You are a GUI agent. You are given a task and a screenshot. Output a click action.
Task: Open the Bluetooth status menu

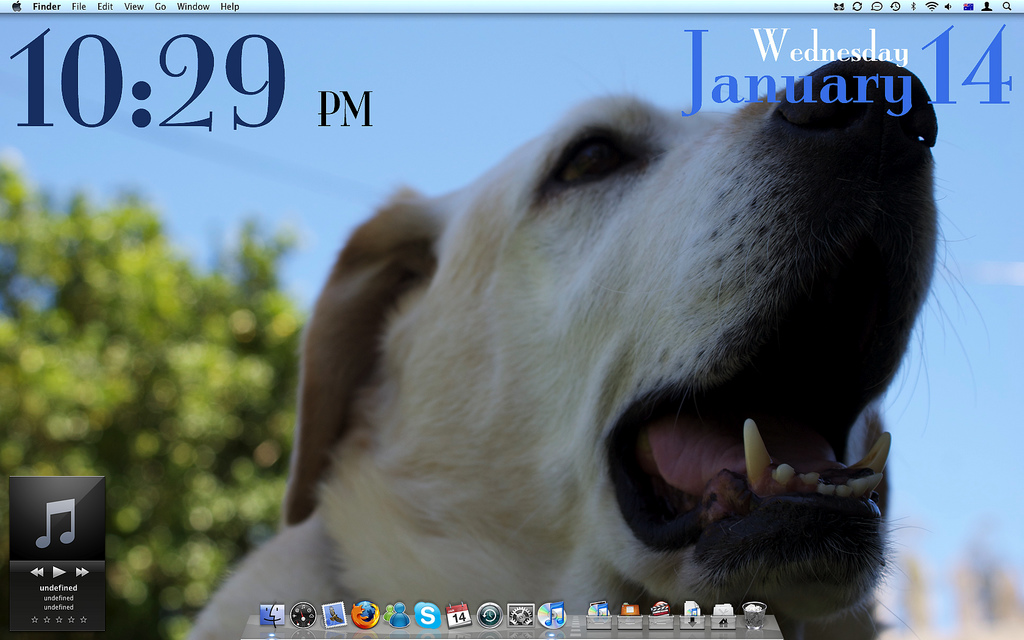pyautogui.click(x=914, y=7)
